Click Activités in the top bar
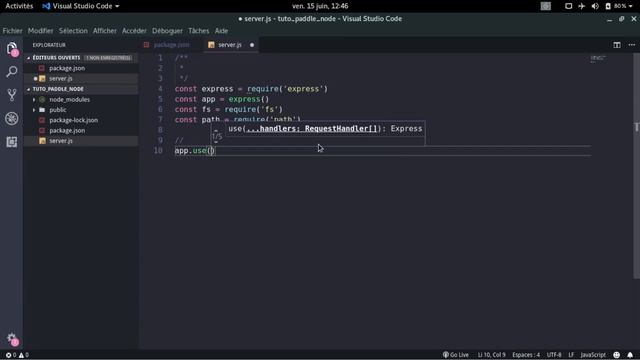Screen dimensions: 640x360 coord(19,6)
